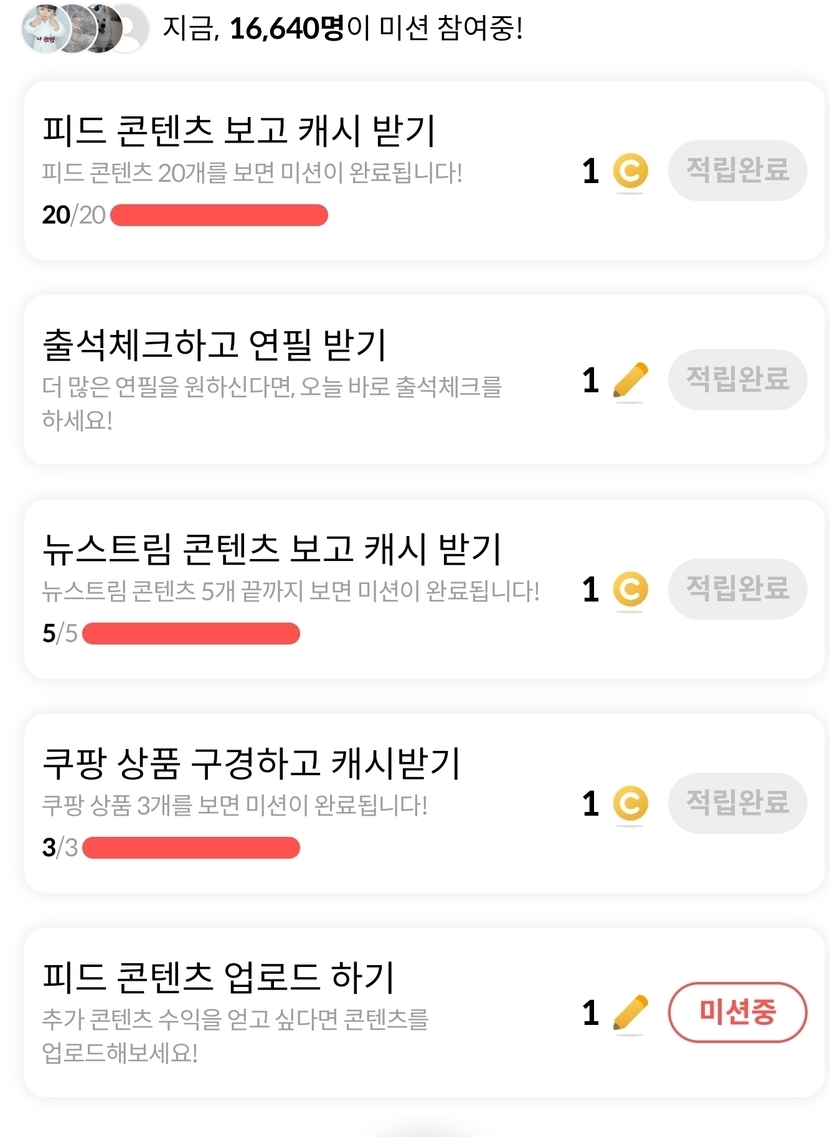Tap the first participant avatar at top
This screenshot has height=1137, width=830.
pyautogui.click(x=44, y=28)
